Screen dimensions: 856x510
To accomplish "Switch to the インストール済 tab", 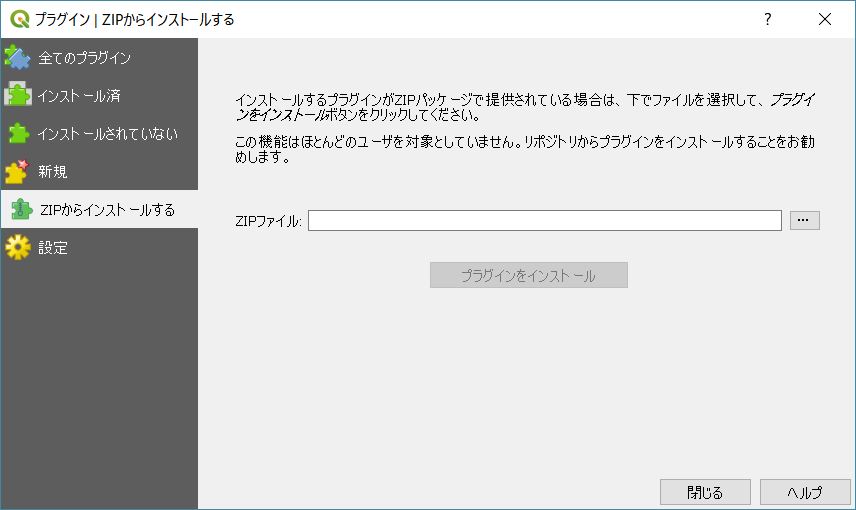I will click(99, 95).
